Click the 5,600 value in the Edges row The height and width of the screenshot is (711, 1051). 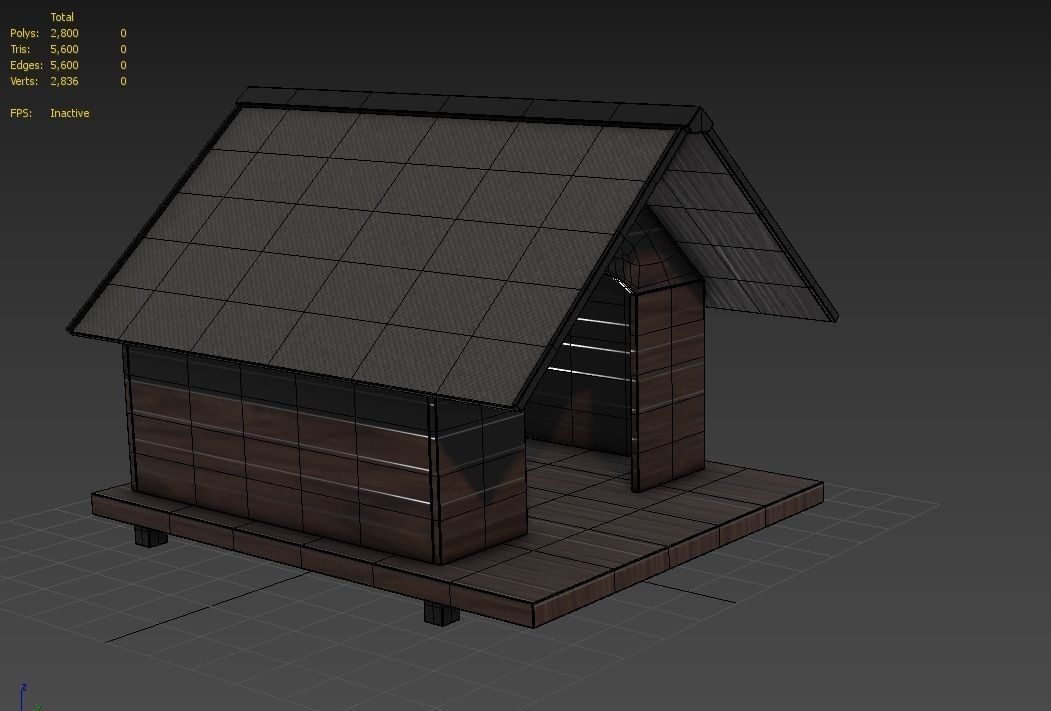64,65
